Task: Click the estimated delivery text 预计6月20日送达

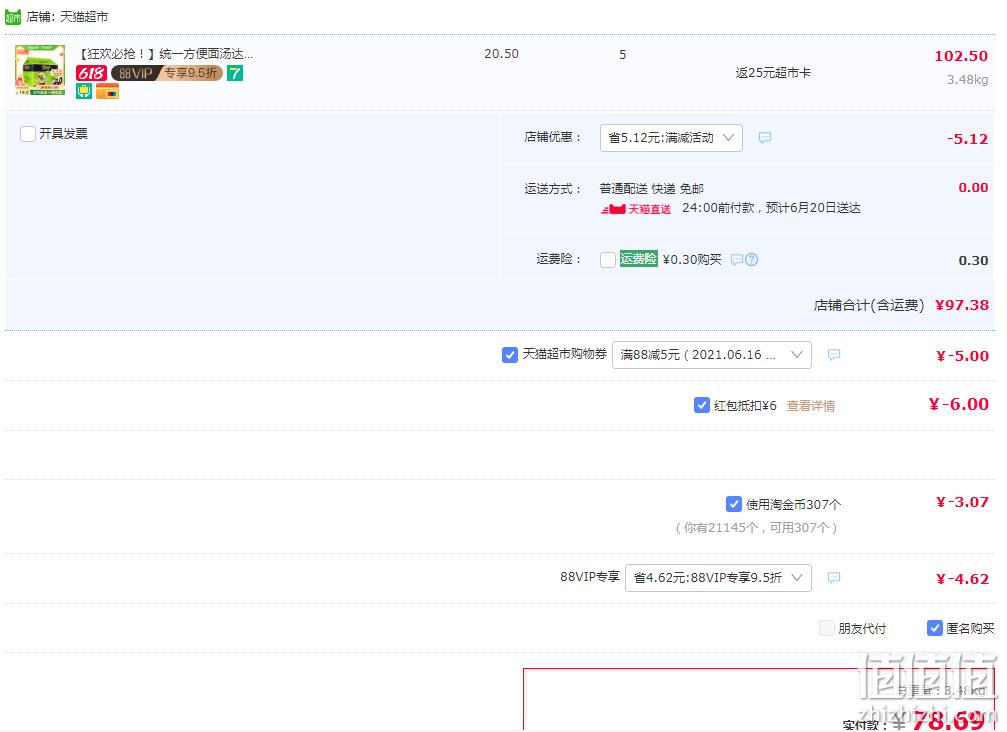Action: pos(813,208)
